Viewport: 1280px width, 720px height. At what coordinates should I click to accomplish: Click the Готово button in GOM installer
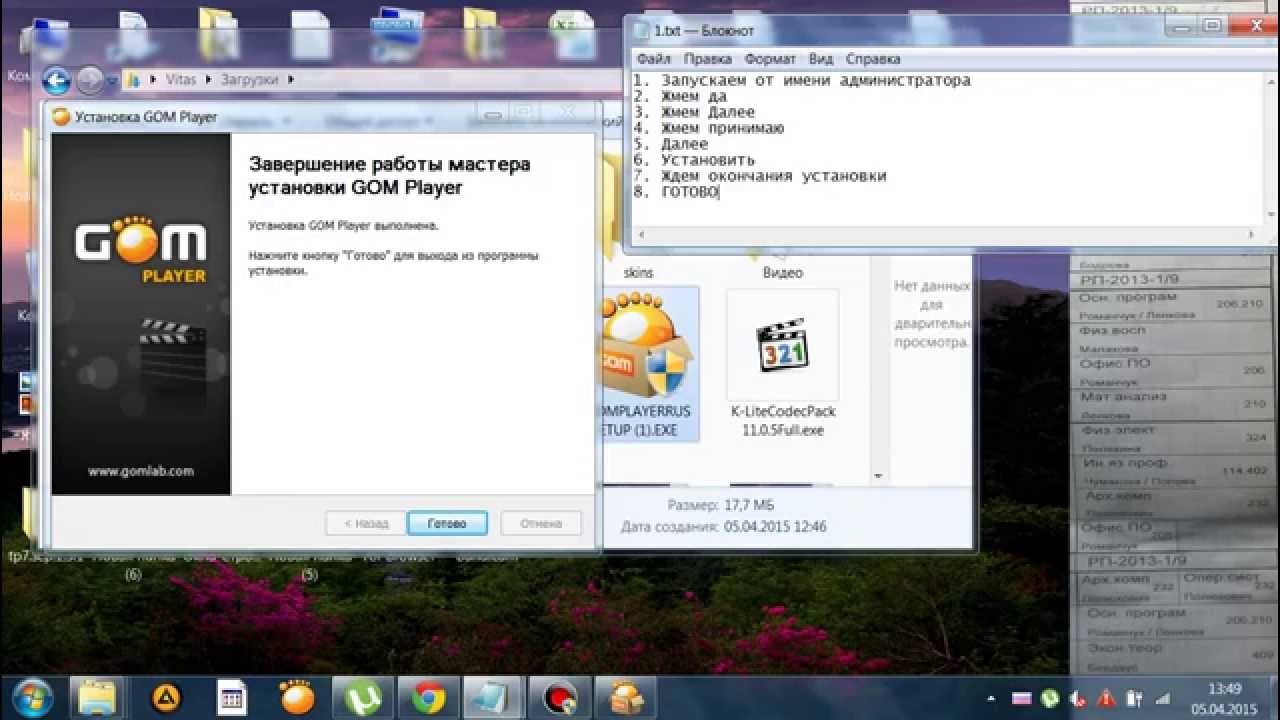coord(447,523)
